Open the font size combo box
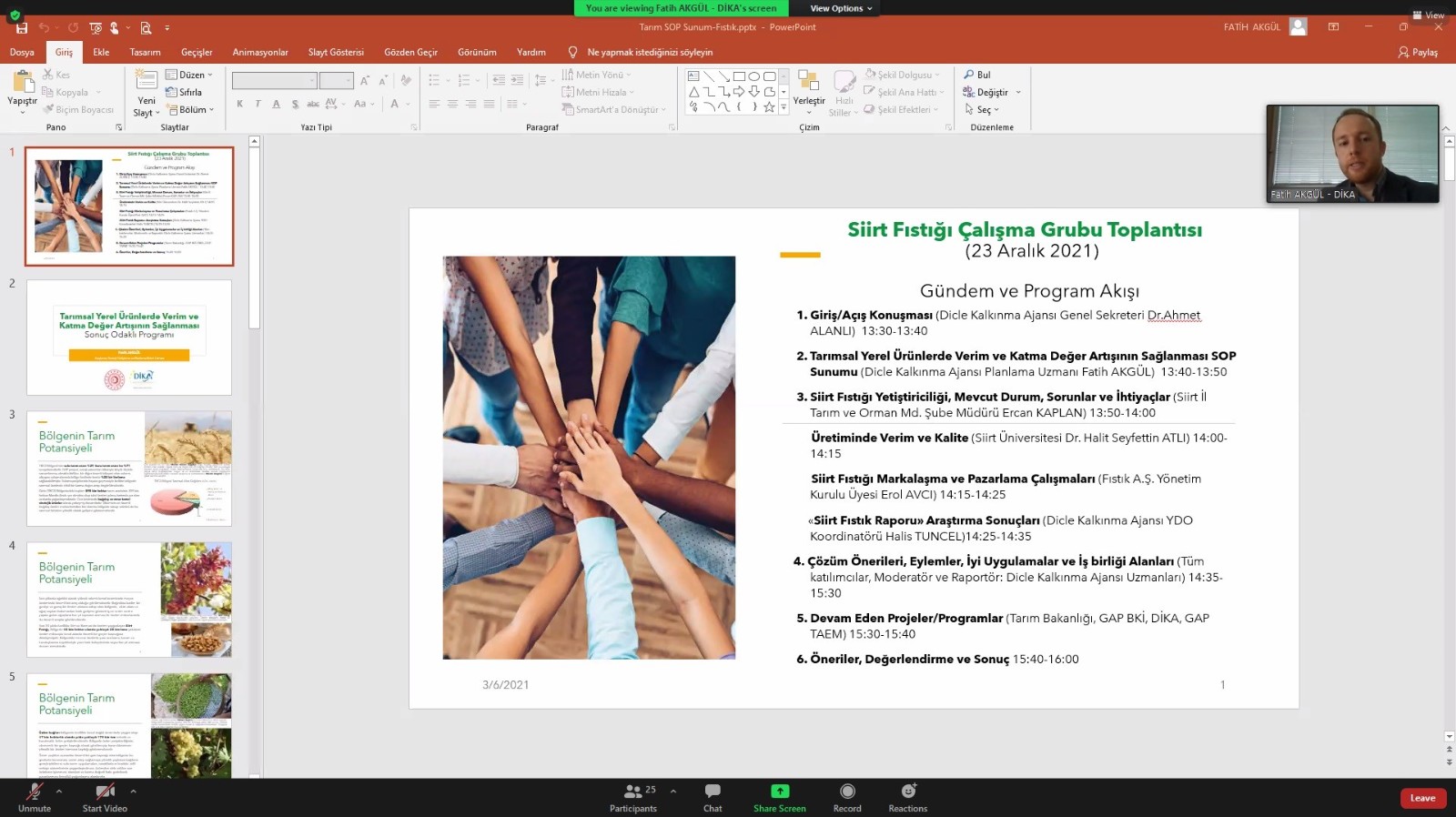Screen dimensions: 1456x817 [336, 80]
